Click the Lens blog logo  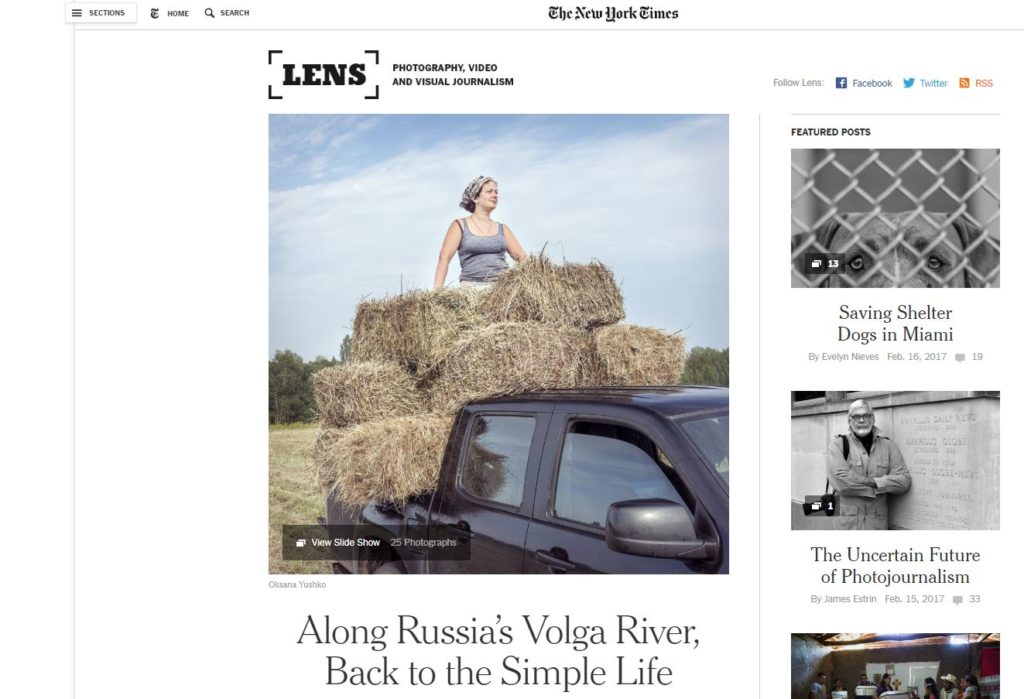323,74
